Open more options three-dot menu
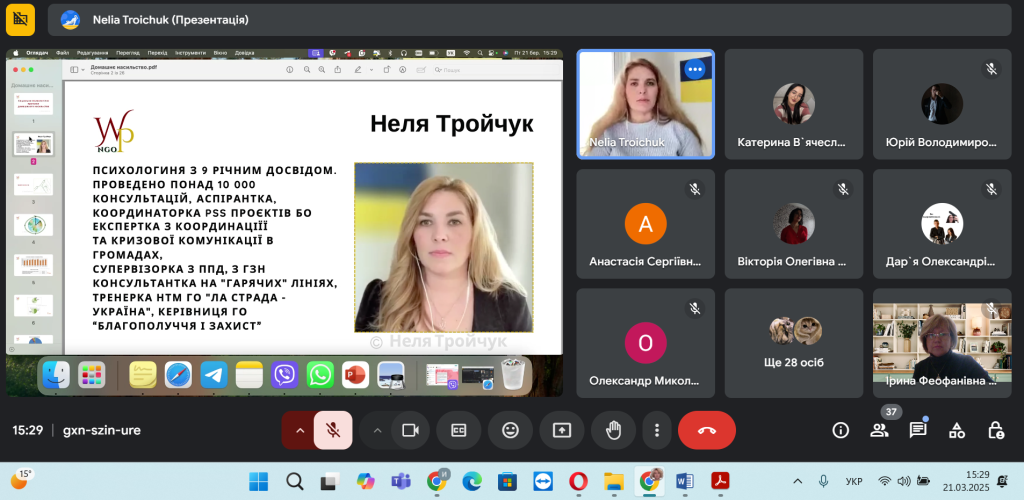Image resolution: width=1024 pixels, height=500 pixels. click(656, 430)
